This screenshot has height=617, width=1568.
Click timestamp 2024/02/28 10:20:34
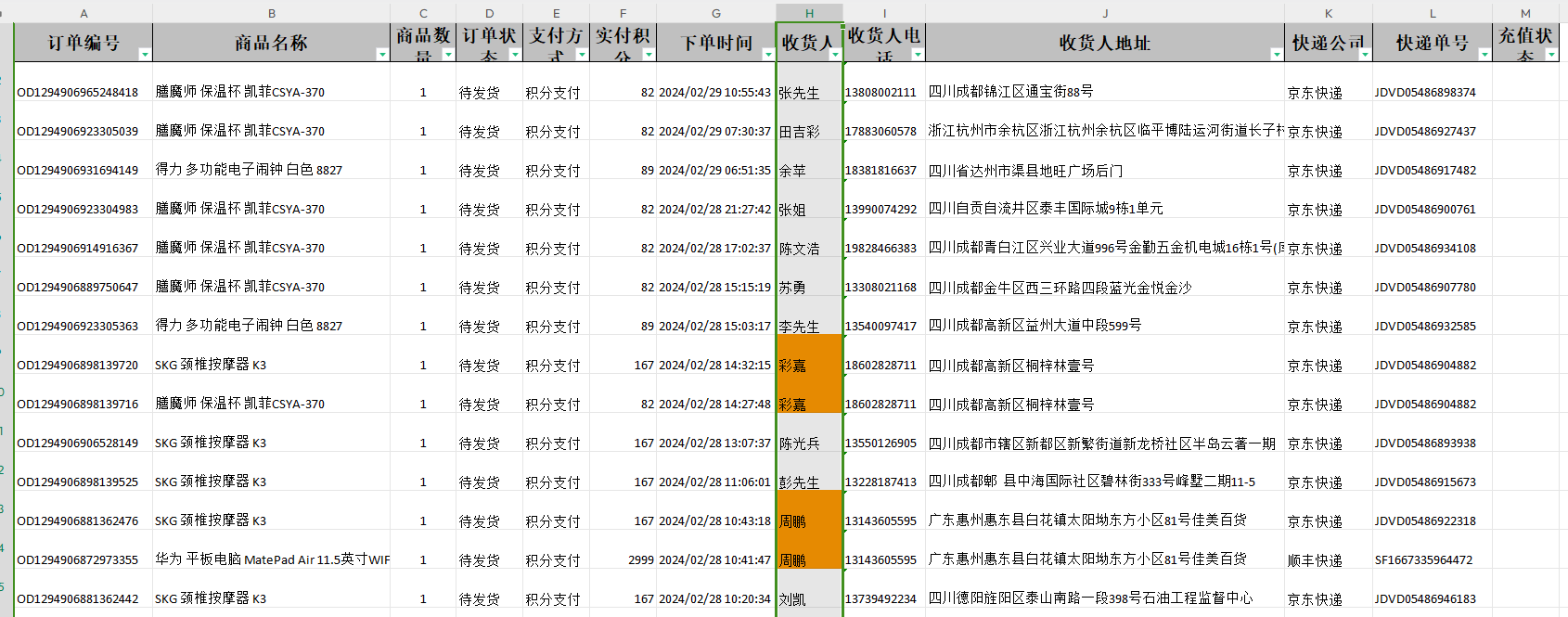click(714, 599)
